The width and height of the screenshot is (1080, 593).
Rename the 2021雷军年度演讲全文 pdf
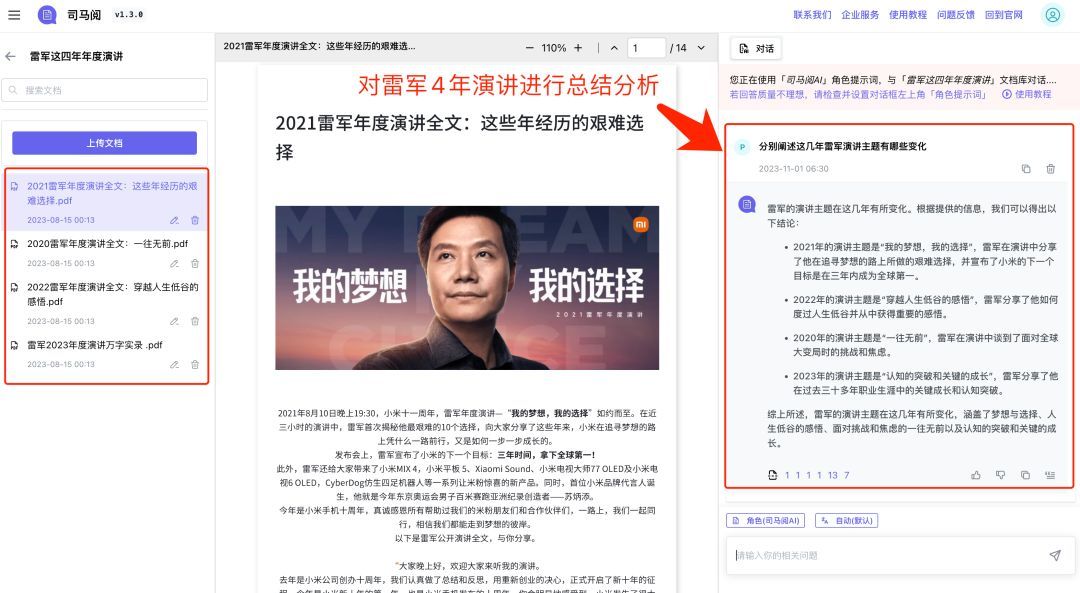coord(174,220)
